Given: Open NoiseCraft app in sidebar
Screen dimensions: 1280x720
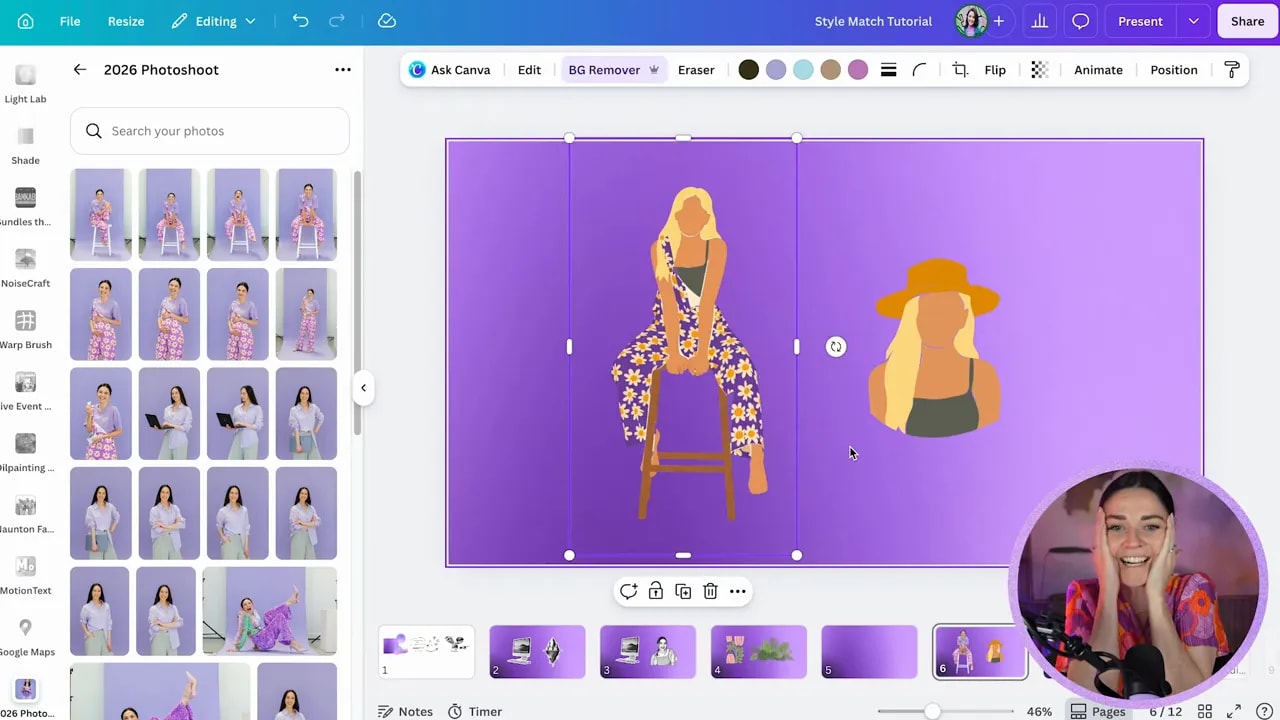Looking at the screenshot, I should tap(25, 269).
